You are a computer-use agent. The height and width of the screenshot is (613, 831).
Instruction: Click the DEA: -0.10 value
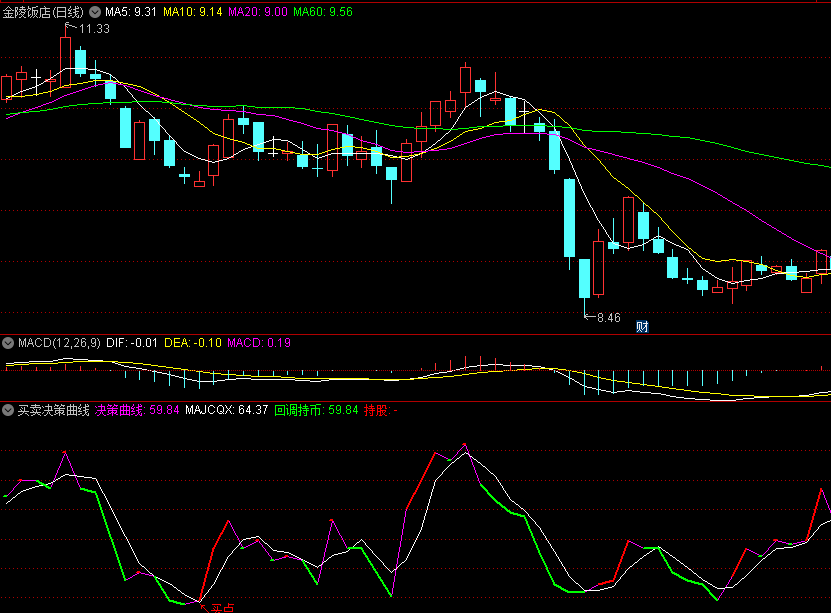[x=193, y=343]
